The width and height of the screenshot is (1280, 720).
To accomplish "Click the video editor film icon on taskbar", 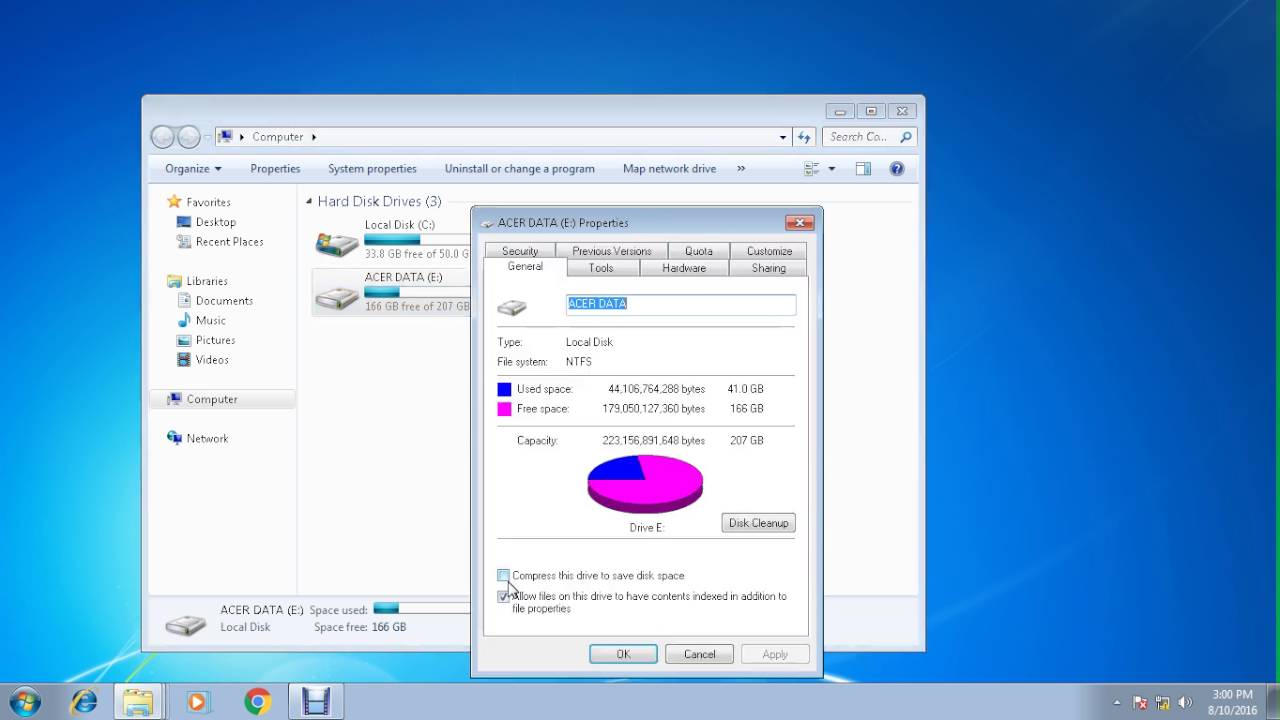I will [316, 702].
